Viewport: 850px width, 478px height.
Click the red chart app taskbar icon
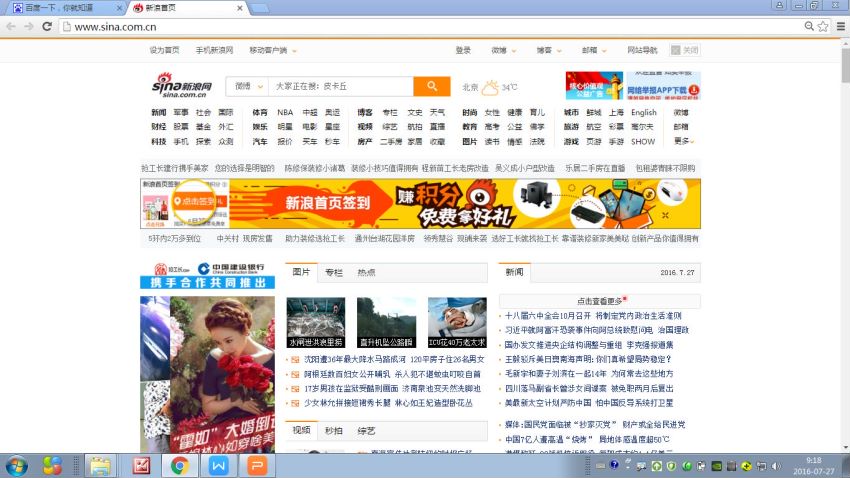(x=141, y=466)
